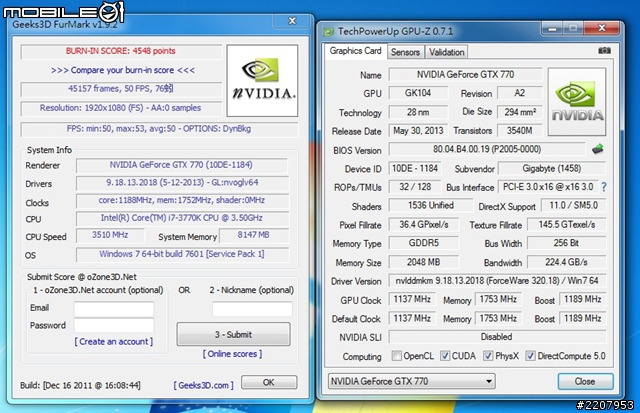Click the GPU Clock field 1137 MHz
Image resolution: width=640 pixels, height=413 pixels.
[412, 300]
